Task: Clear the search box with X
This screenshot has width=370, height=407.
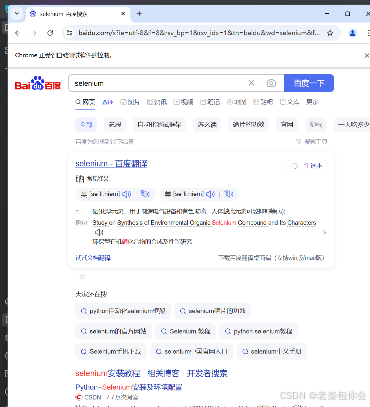Action: tap(251, 83)
